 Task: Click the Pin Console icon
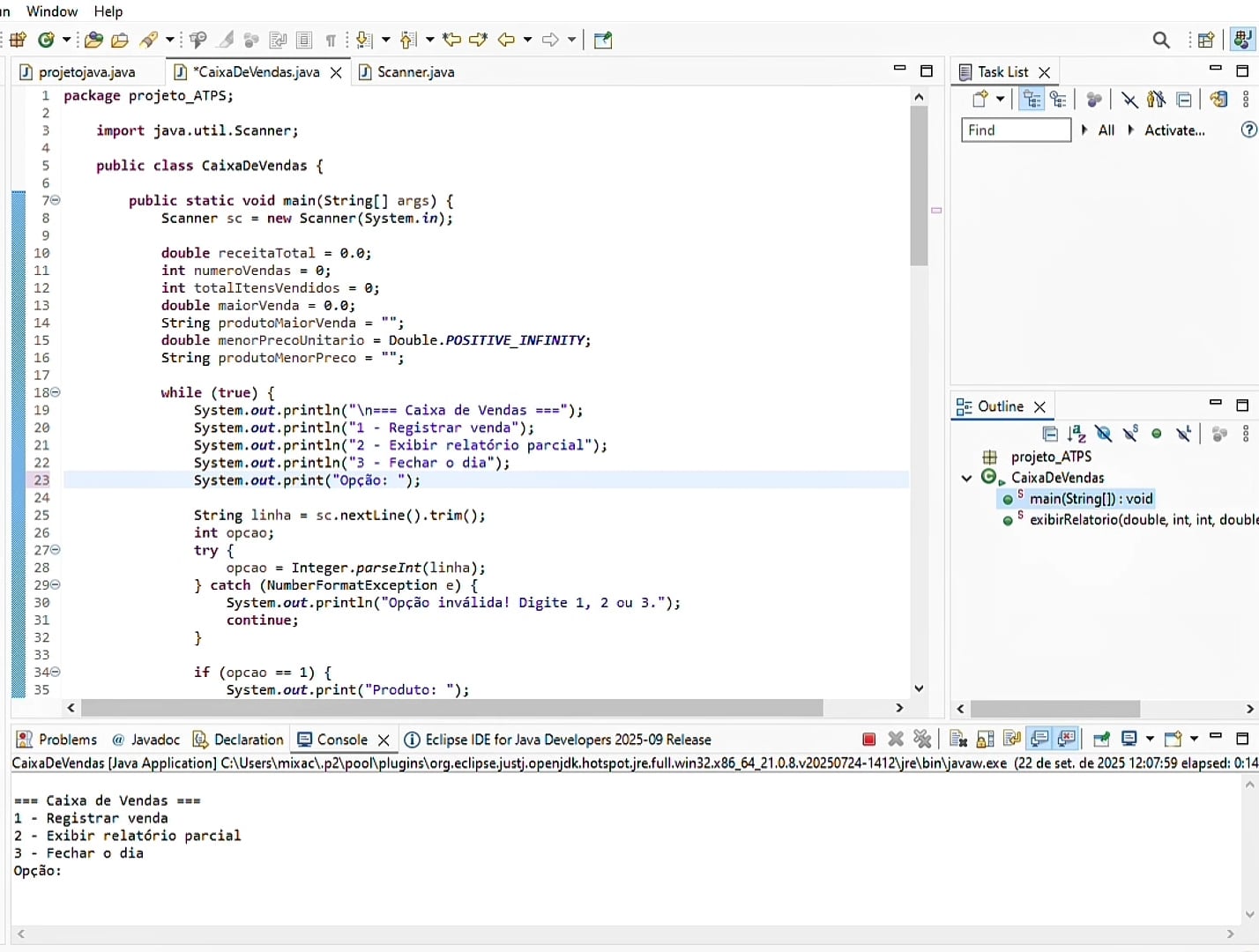(x=1100, y=740)
